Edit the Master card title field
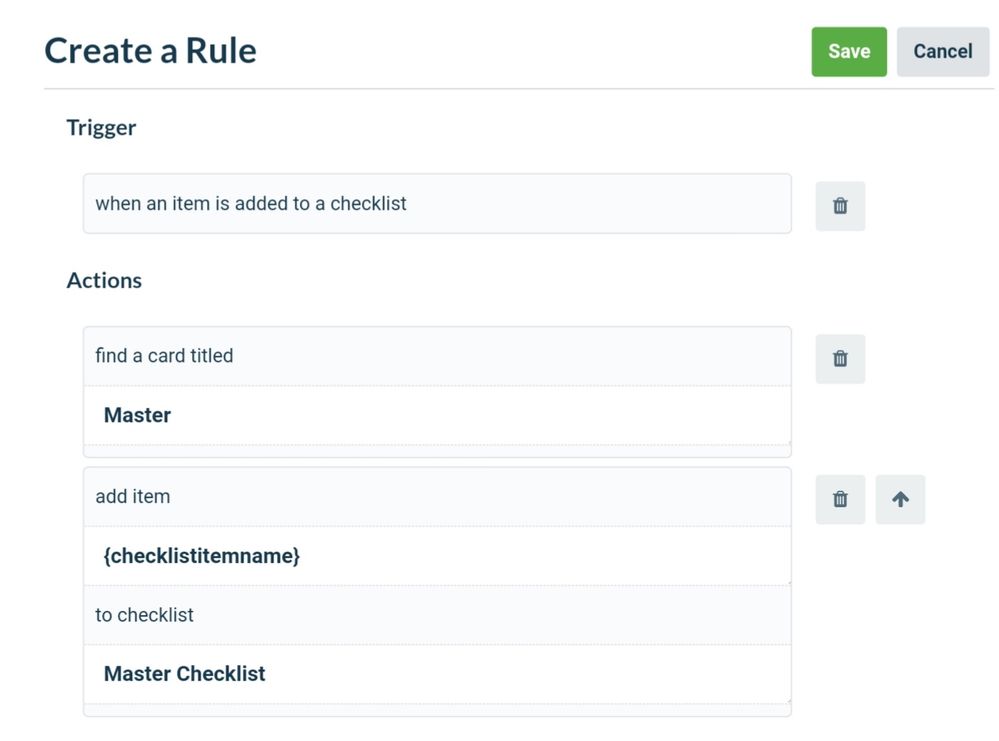 click(x=437, y=415)
